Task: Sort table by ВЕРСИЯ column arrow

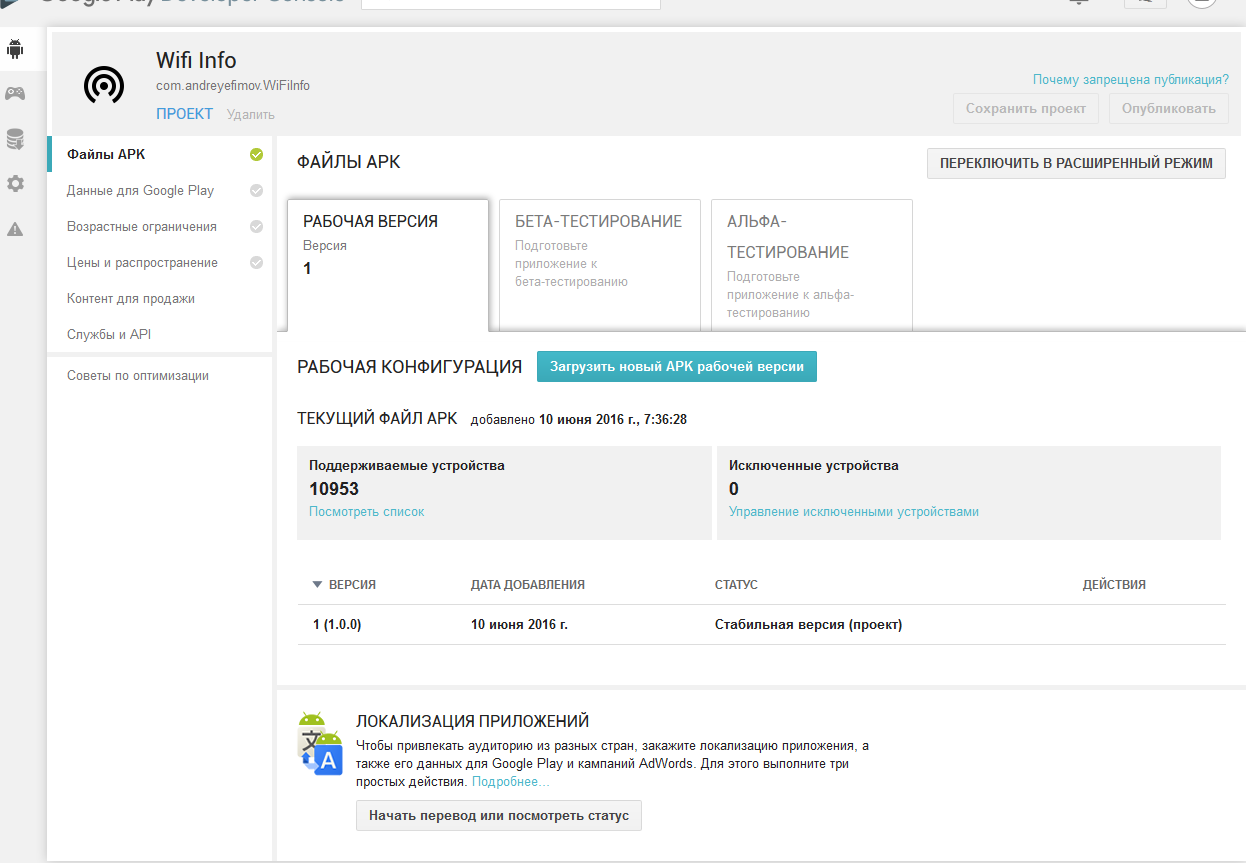Action: [318, 585]
